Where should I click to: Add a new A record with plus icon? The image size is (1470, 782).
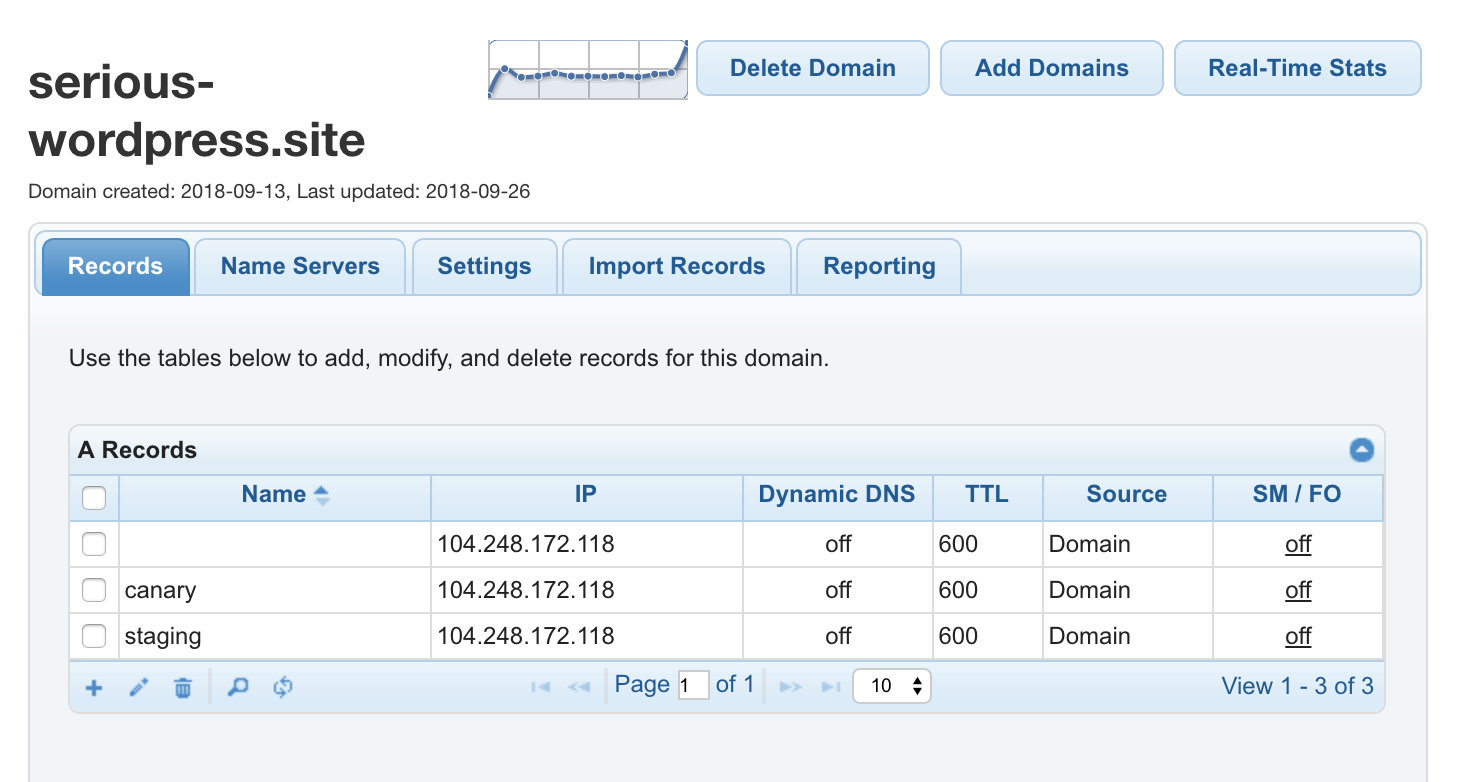point(94,688)
